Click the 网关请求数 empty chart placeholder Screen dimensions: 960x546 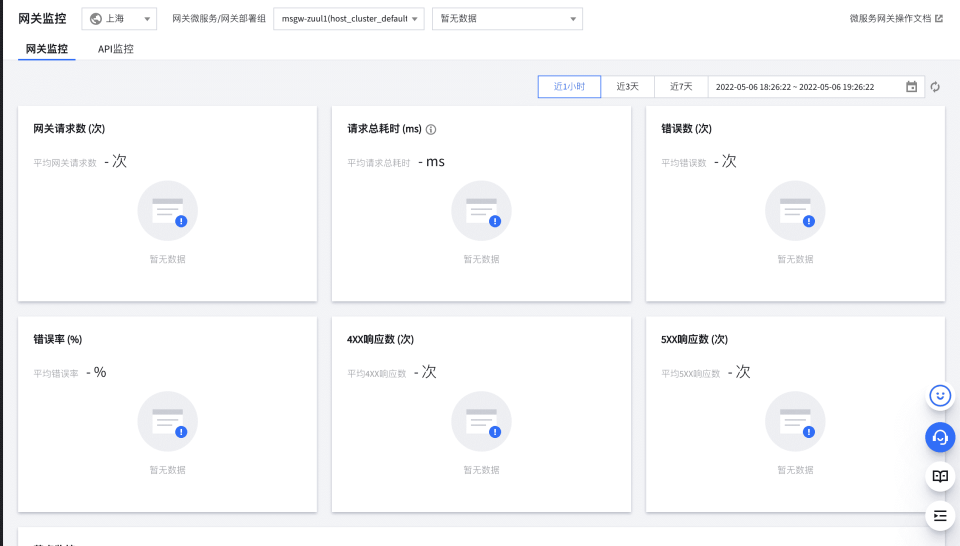point(167,212)
